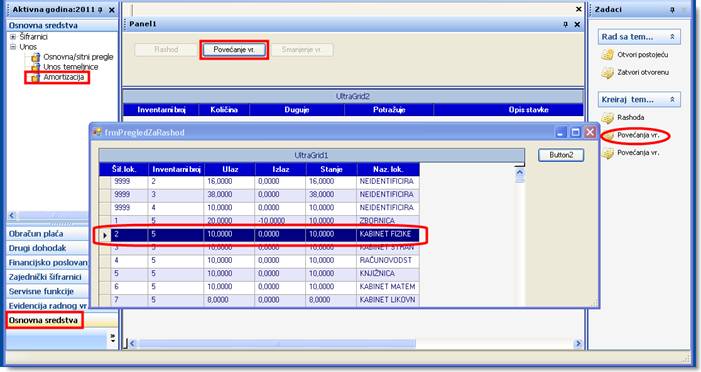Screen dimensions: 701x372
Task: Click the 38,0000 Ulaz cell
Action: pos(230,194)
